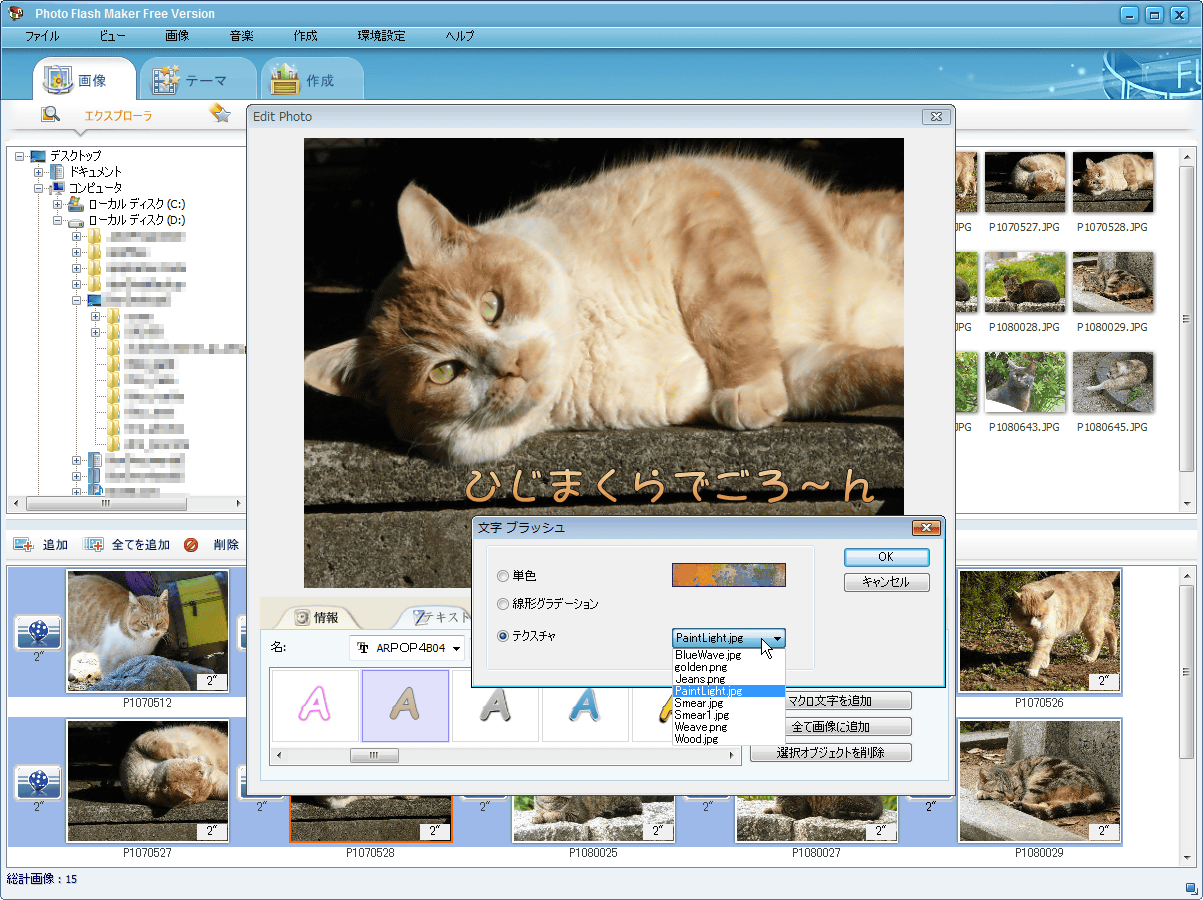Select storyboard photo P1070526
The image size is (1203, 900).
coord(1040,631)
